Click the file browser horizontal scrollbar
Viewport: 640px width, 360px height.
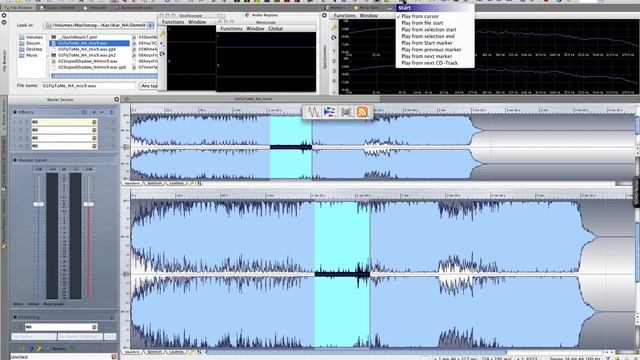pos(104,76)
